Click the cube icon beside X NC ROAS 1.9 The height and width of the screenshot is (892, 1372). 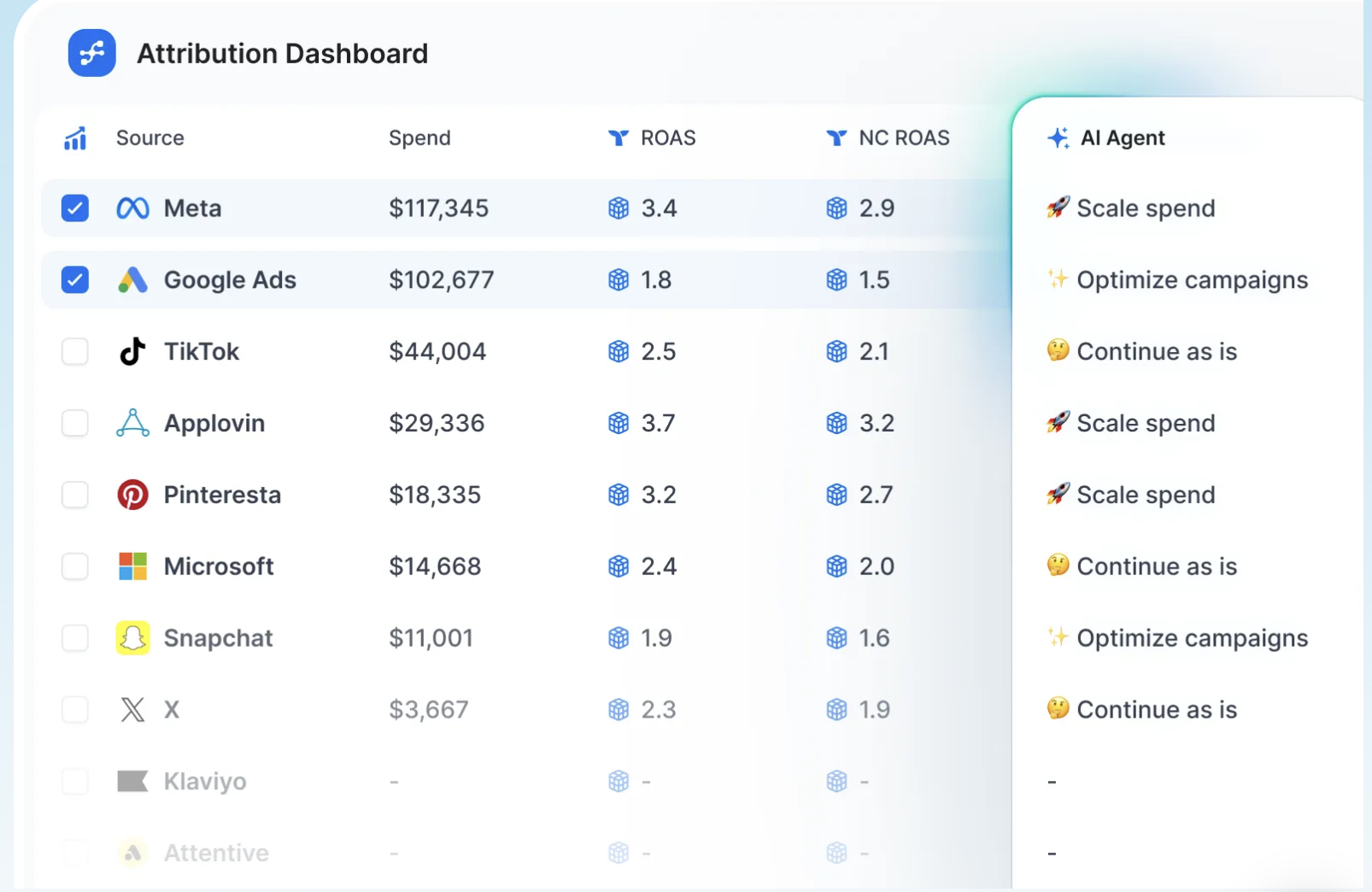tap(837, 709)
